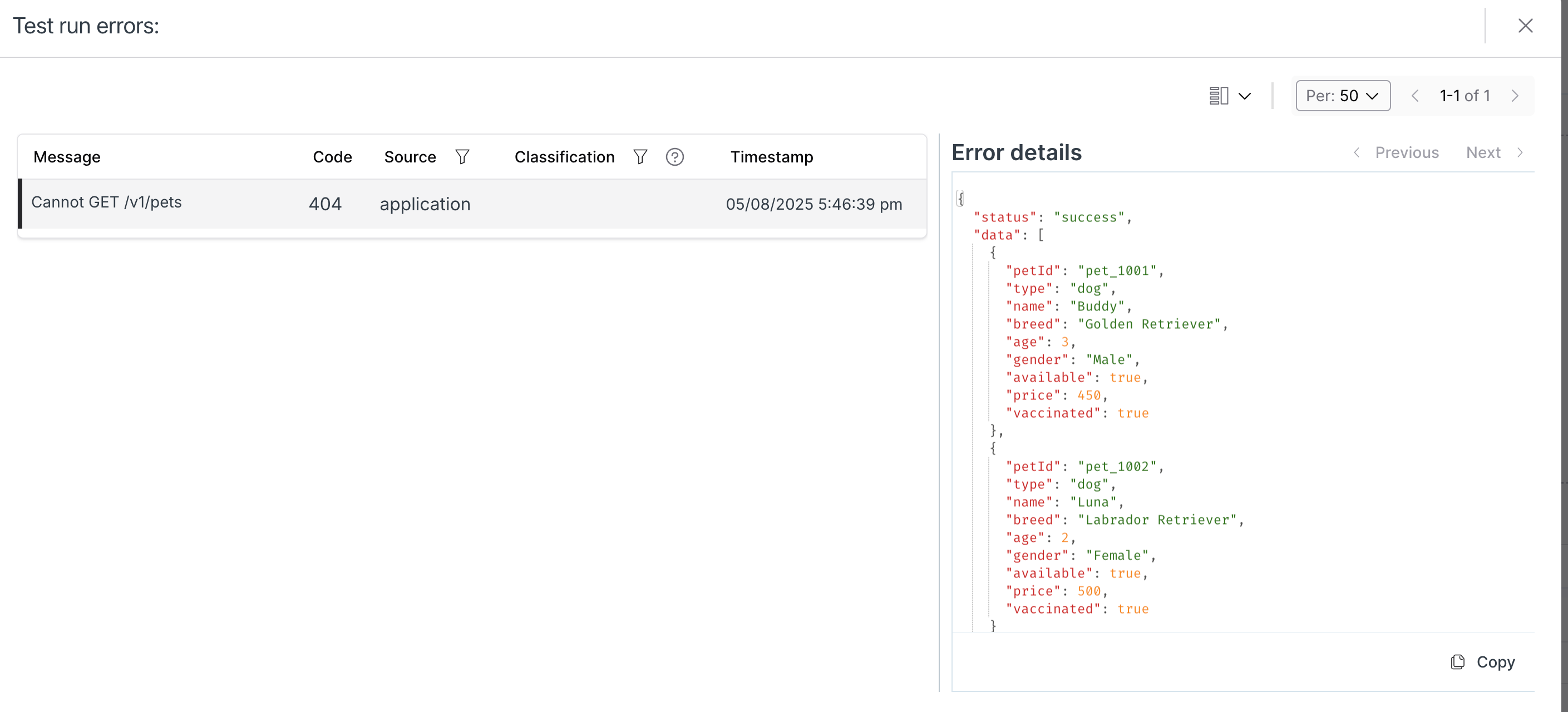Open Classification help tooltip icon
Image resolution: width=1568 pixels, height=712 pixels.
[x=674, y=157]
